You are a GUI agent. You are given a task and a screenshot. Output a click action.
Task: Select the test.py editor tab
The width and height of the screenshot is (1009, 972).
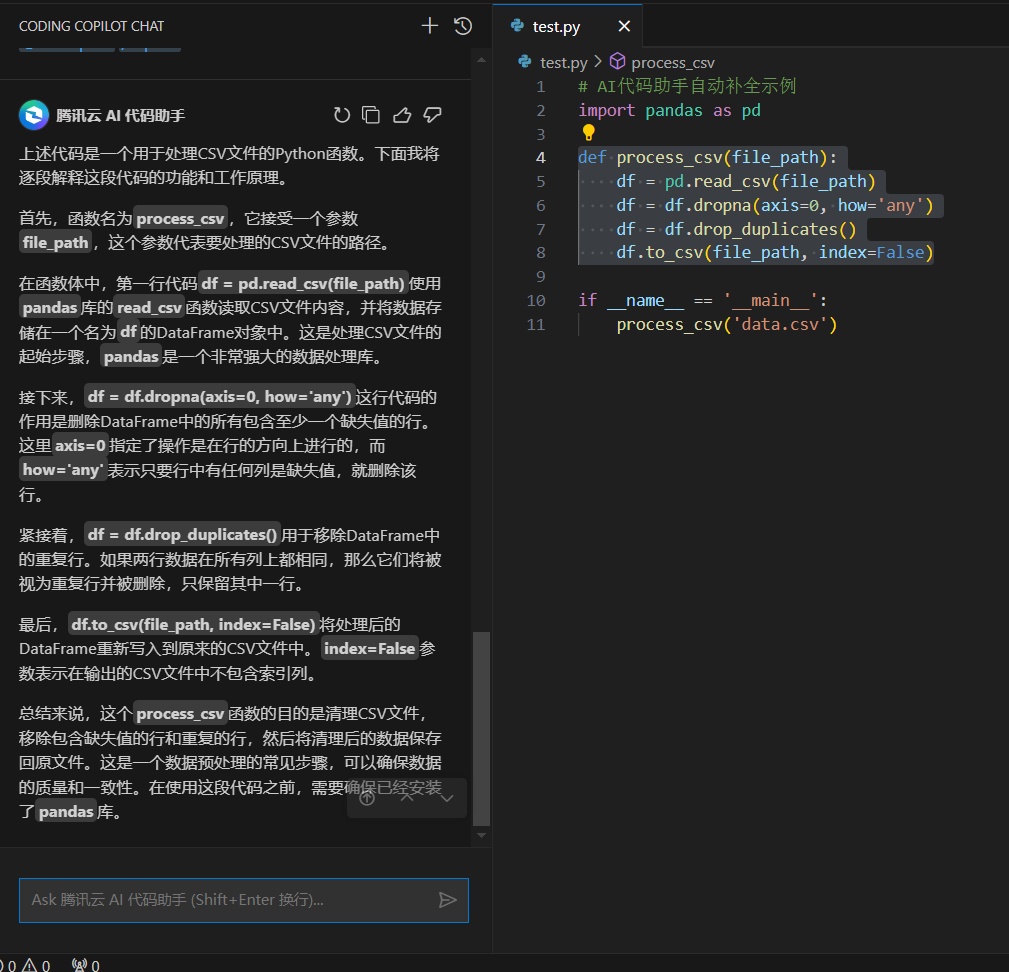[568, 26]
